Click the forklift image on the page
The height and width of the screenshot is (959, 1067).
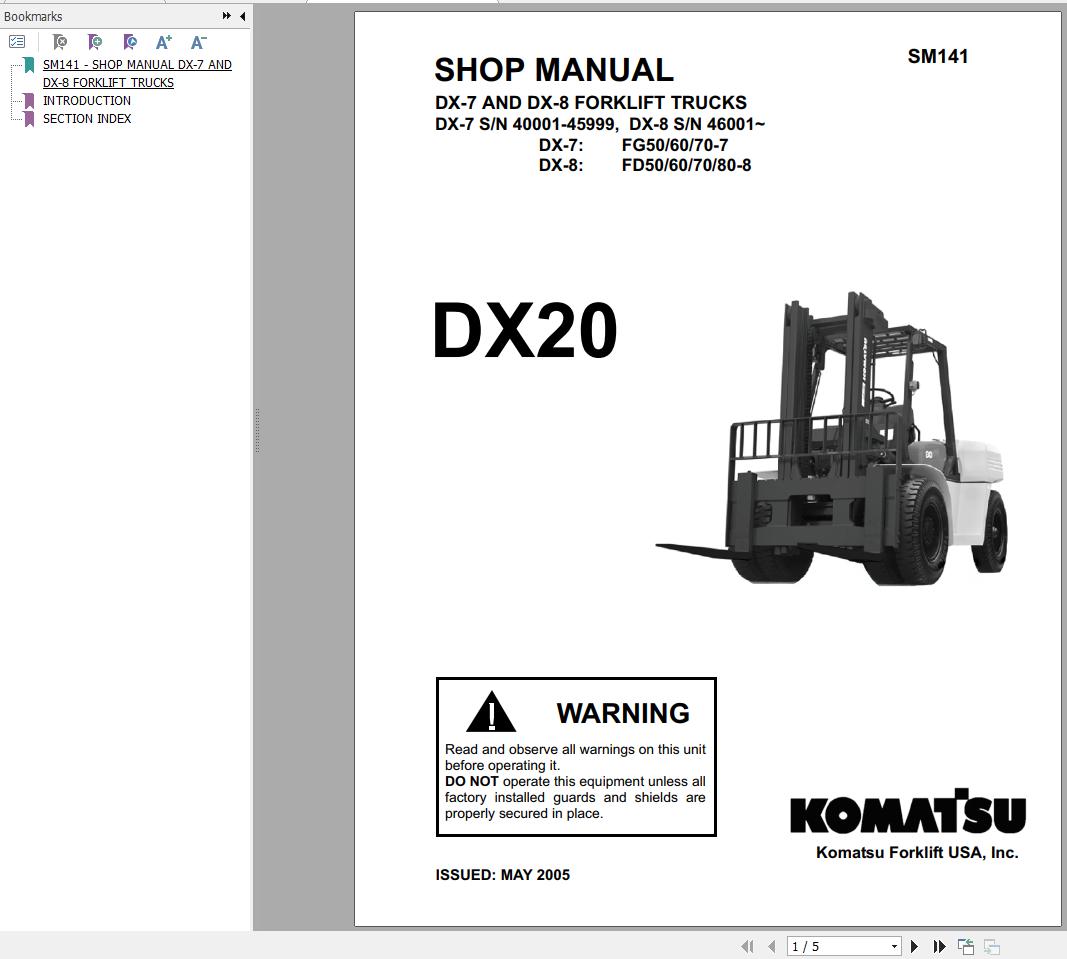click(x=832, y=438)
